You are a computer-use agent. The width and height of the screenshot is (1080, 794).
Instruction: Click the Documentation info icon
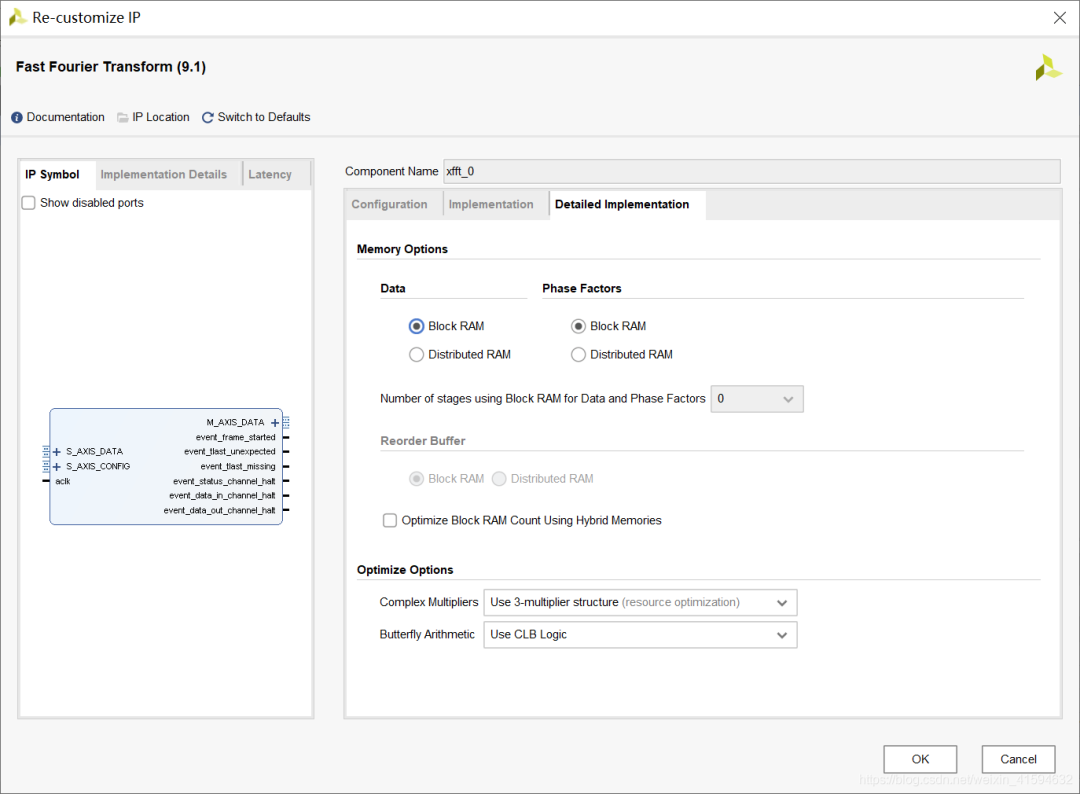pyautogui.click(x=17, y=118)
